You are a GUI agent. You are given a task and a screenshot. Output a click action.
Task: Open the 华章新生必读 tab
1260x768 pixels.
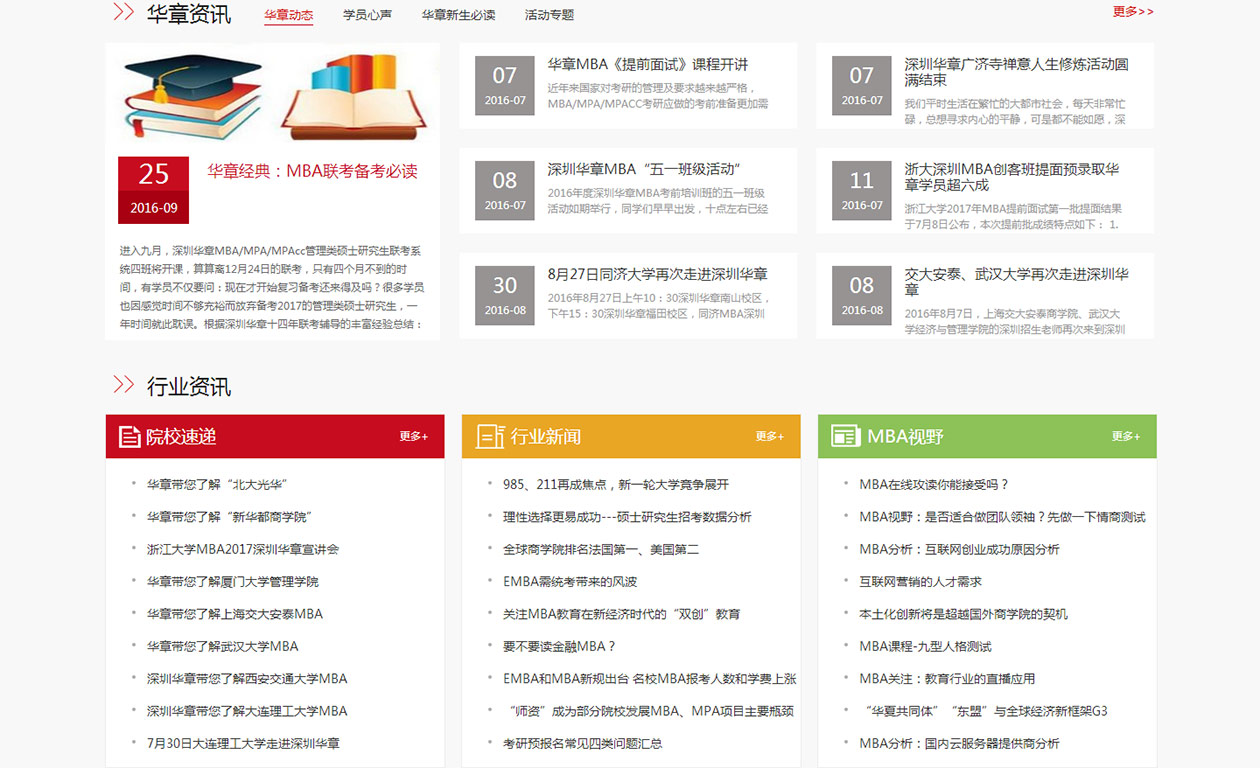(458, 15)
